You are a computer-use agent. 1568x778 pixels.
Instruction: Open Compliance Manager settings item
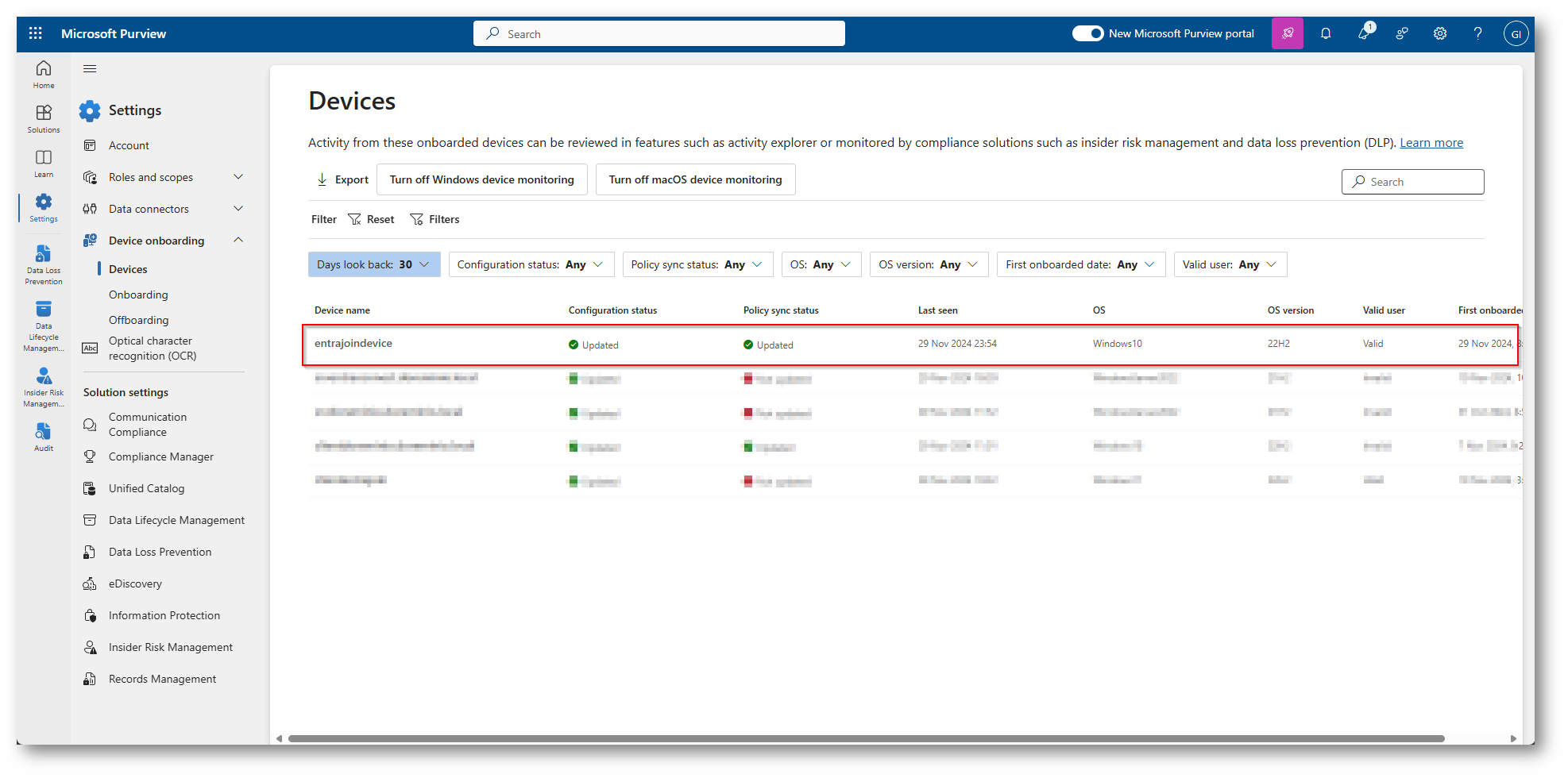coord(160,456)
